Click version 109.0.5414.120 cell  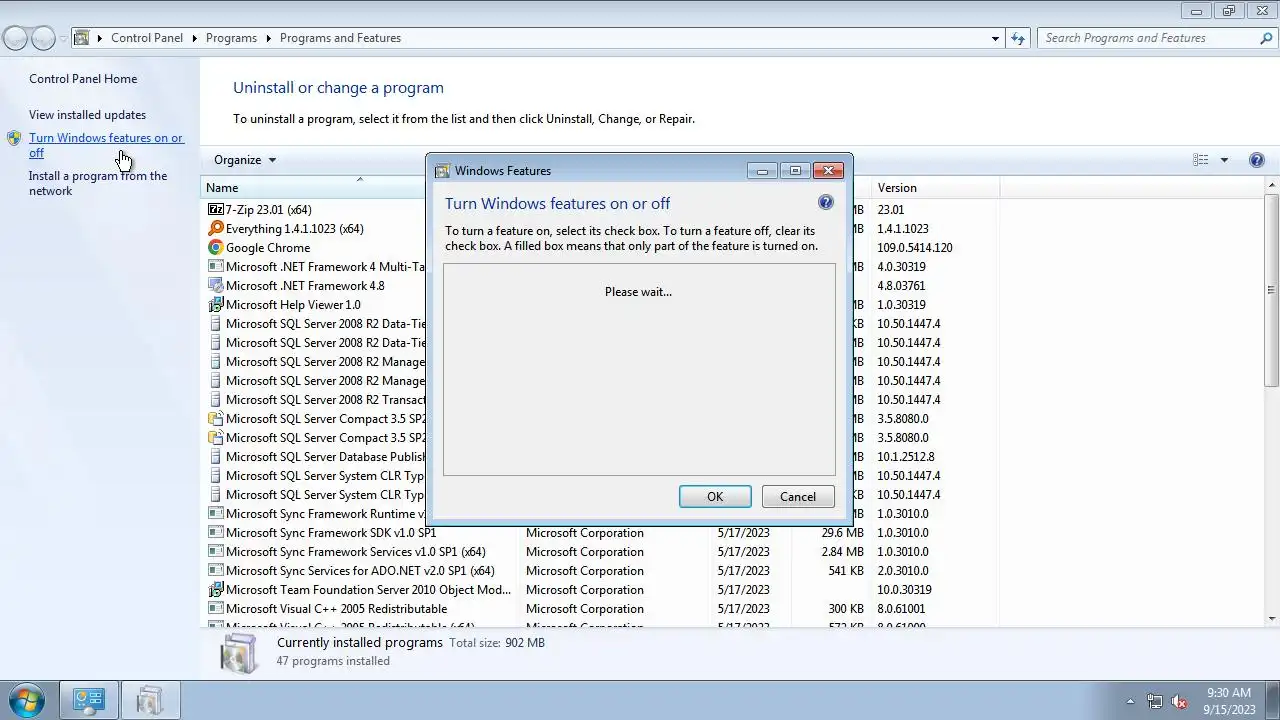(x=915, y=248)
